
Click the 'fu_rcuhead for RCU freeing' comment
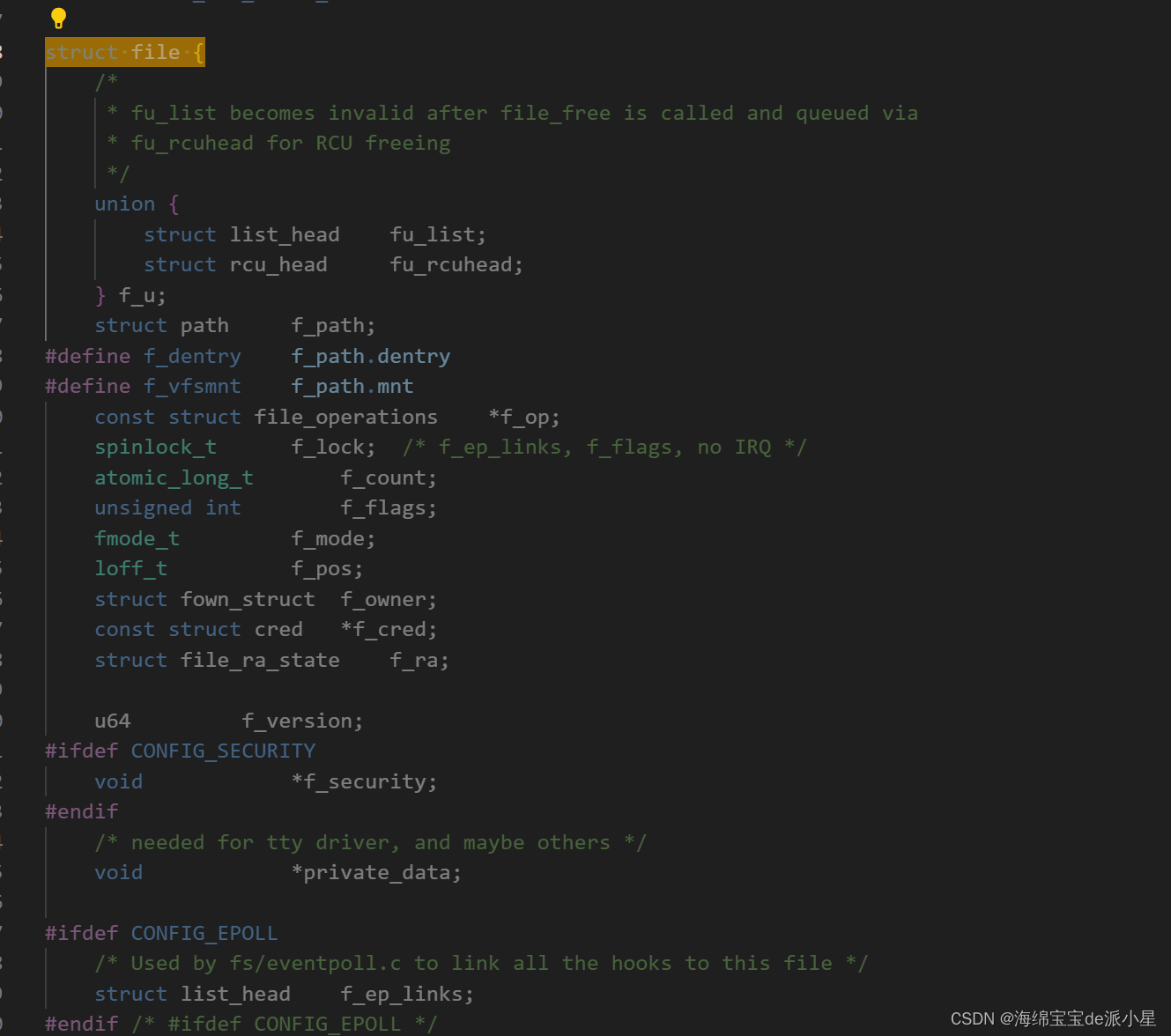pyautogui.click(x=278, y=144)
